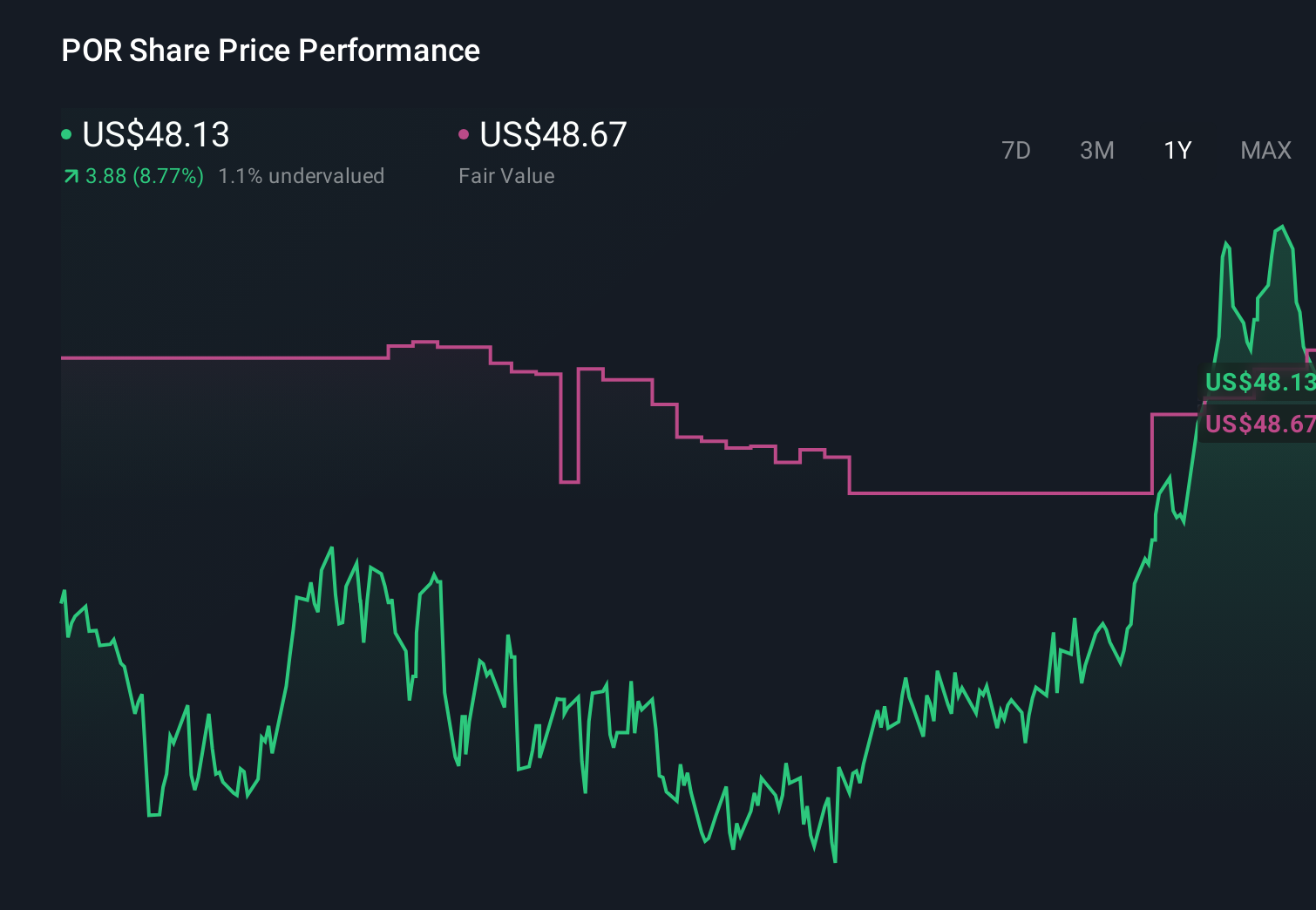The image size is (1316, 910).
Task: Click the pink fair value indicator dot
Action: [464, 133]
